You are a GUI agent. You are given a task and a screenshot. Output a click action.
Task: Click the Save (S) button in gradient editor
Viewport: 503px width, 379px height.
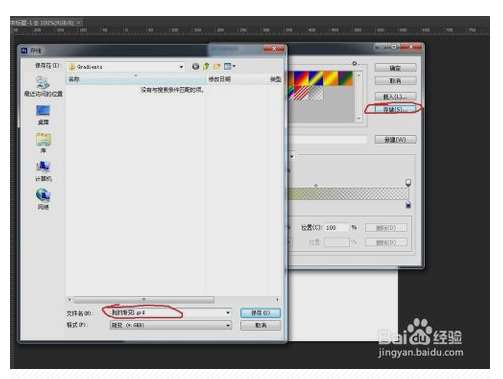point(395,109)
